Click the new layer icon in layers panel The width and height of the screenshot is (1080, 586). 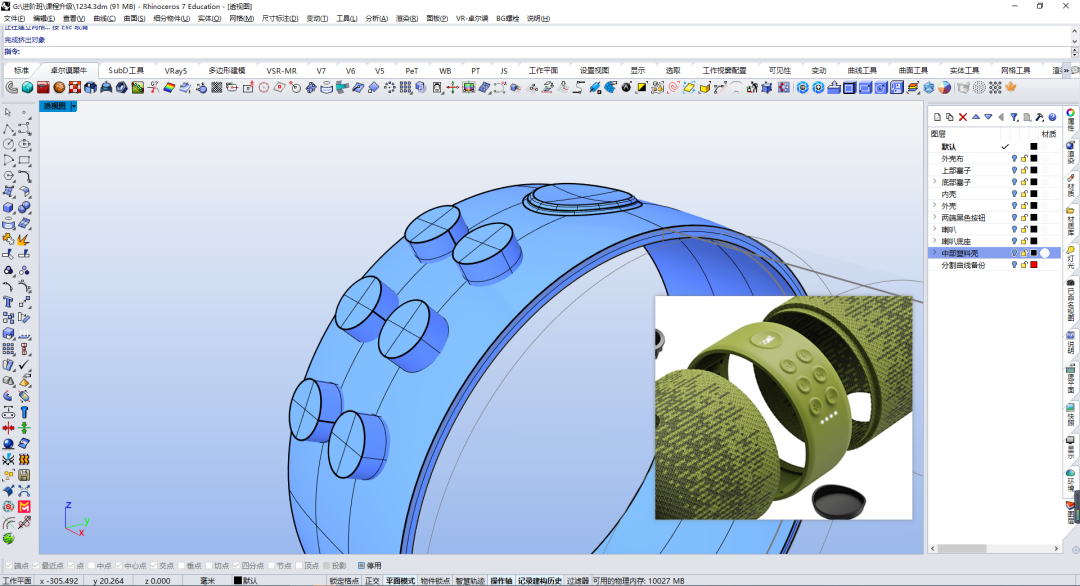(x=937, y=117)
